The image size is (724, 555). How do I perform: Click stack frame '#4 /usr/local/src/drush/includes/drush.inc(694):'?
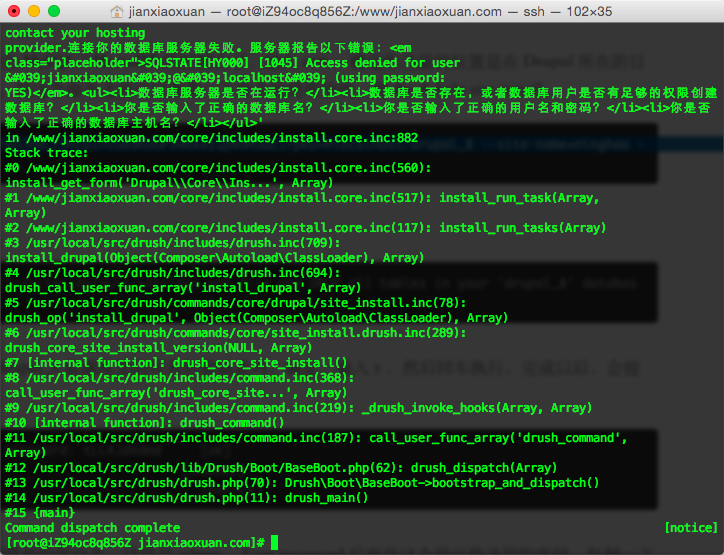pos(173,273)
